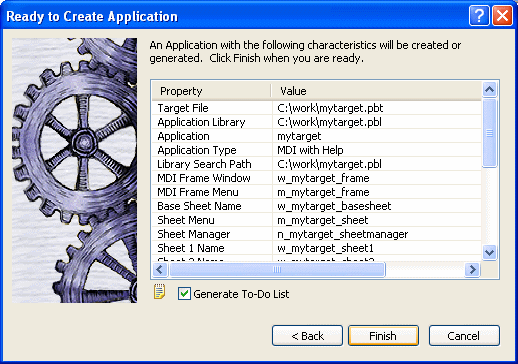The image size is (518, 364).
Task: Close the Ready to Create Application dialog
Action: coord(502,15)
